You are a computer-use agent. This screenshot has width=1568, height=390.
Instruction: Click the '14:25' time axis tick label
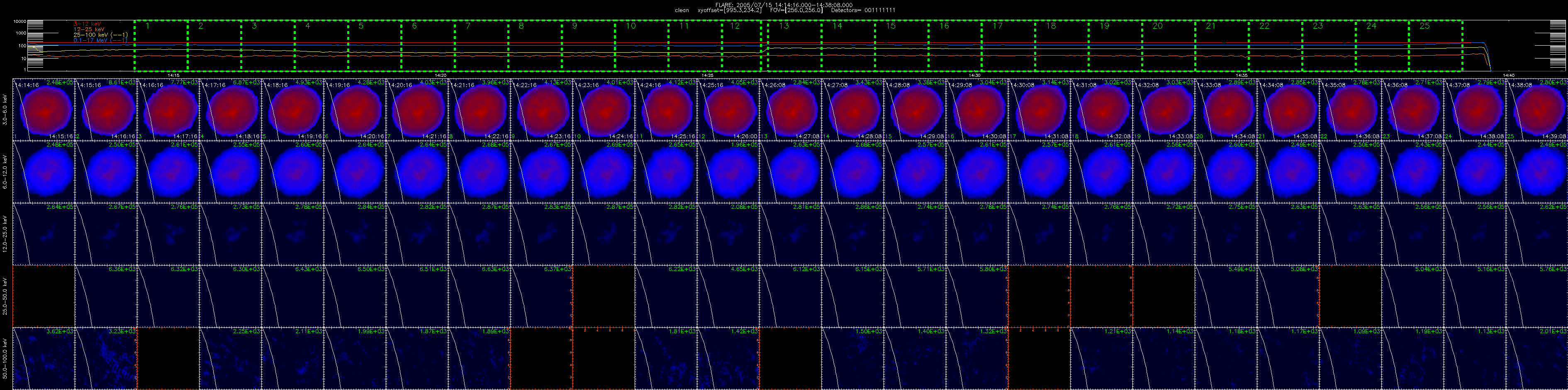tap(707, 75)
